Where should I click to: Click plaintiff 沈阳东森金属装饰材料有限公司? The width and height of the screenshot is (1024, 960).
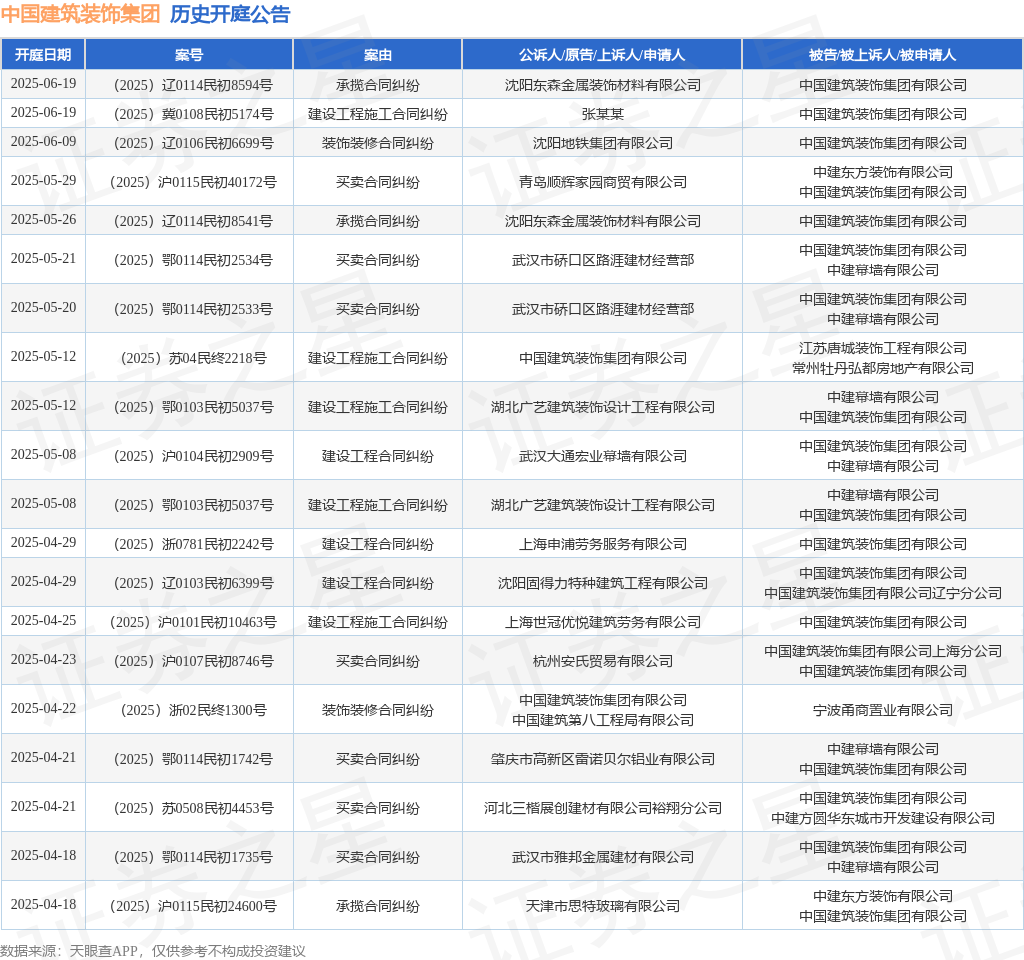coord(601,85)
